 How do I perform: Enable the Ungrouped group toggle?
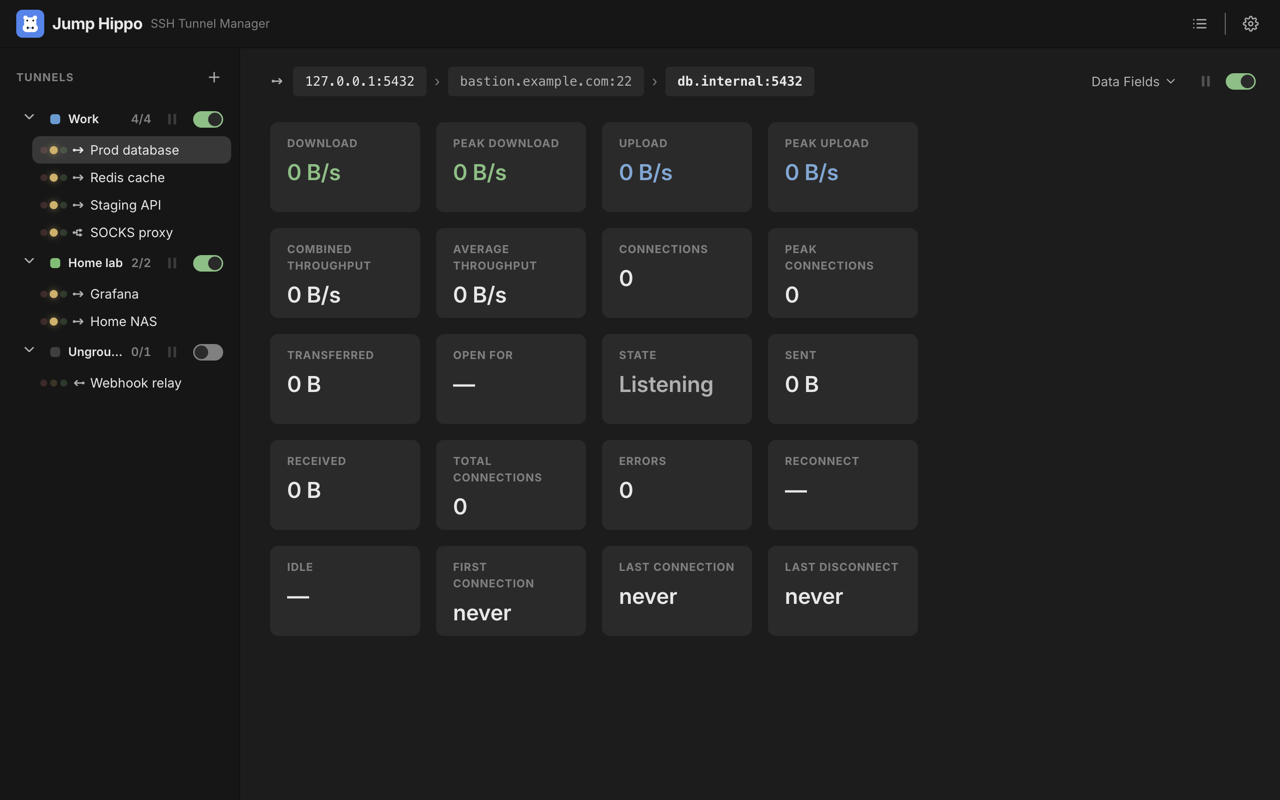click(x=208, y=352)
